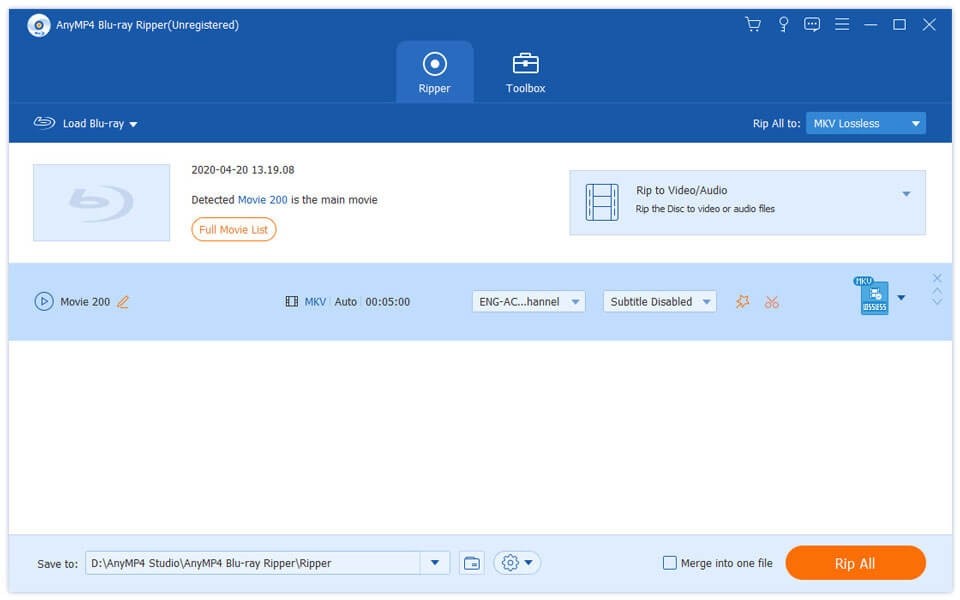Enable Merge into one file
This screenshot has height=600, width=960.
668,562
